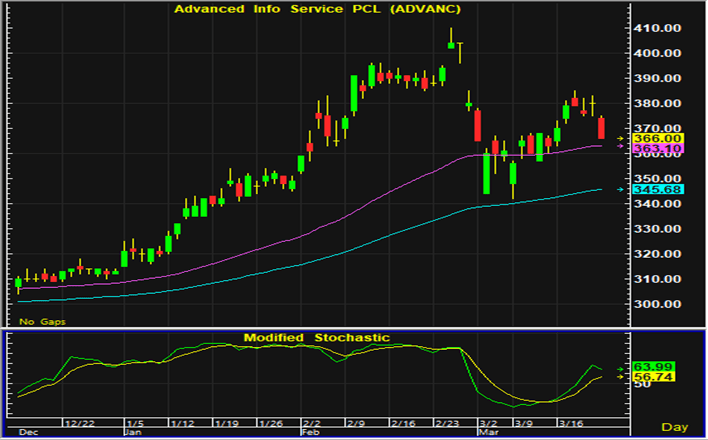Click the highest green candlestick near 410
The width and height of the screenshot is (708, 440).
(x=451, y=43)
